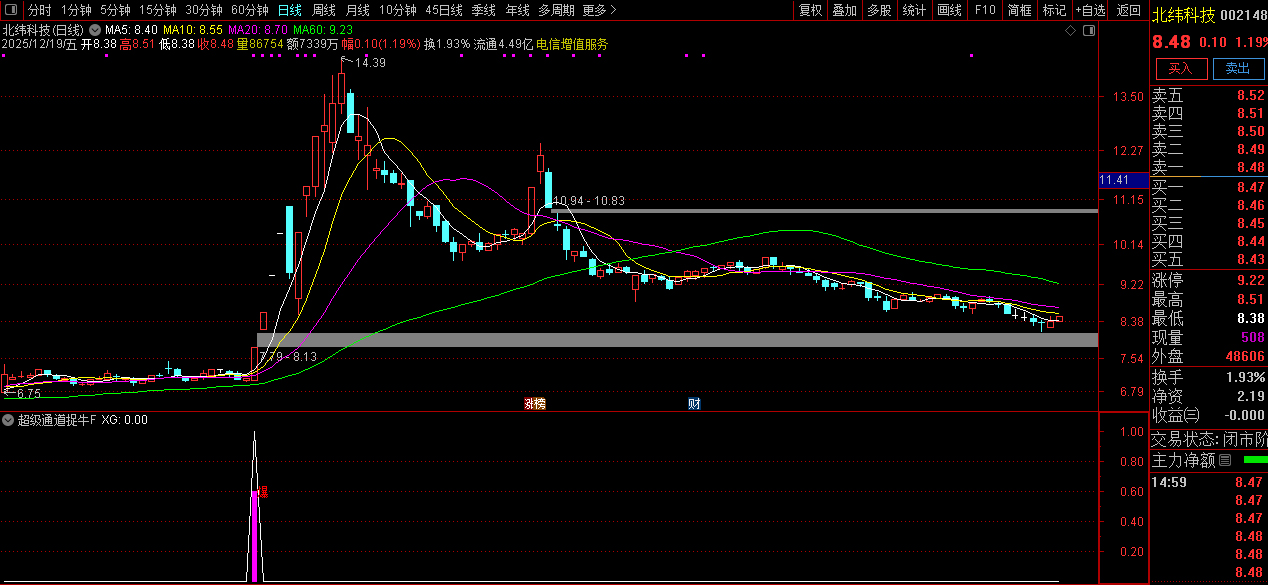Toggle 复权 price adjustment

pyautogui.click(x=810, y=10)
